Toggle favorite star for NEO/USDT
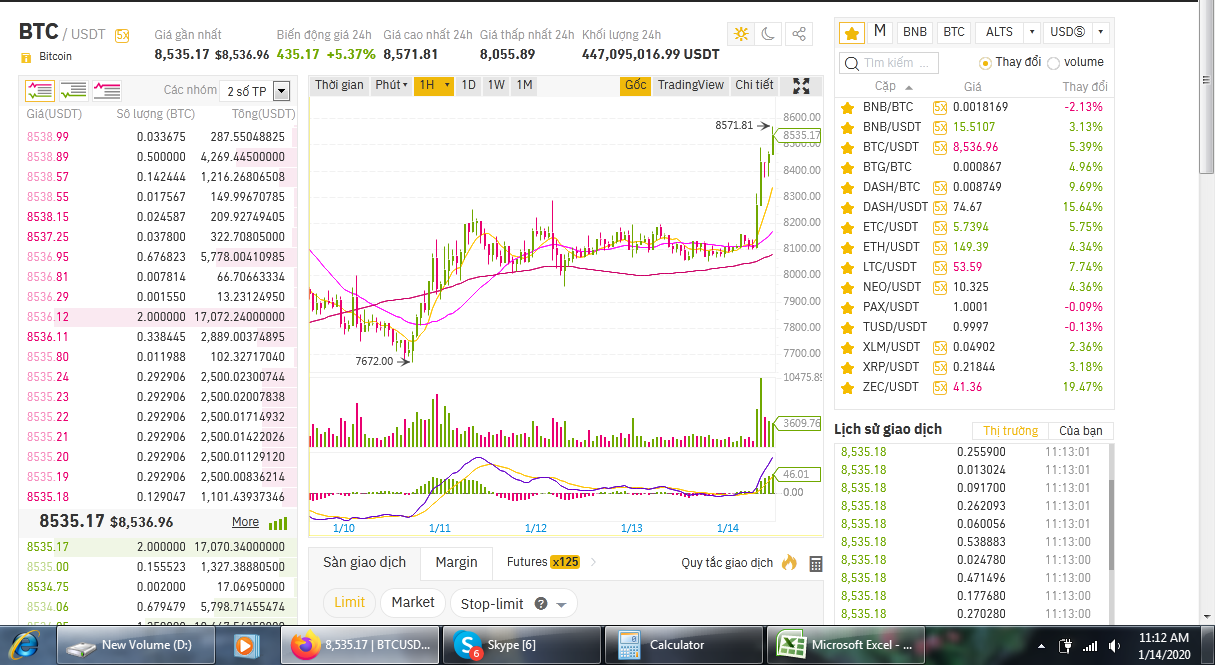 pos(849,287)
